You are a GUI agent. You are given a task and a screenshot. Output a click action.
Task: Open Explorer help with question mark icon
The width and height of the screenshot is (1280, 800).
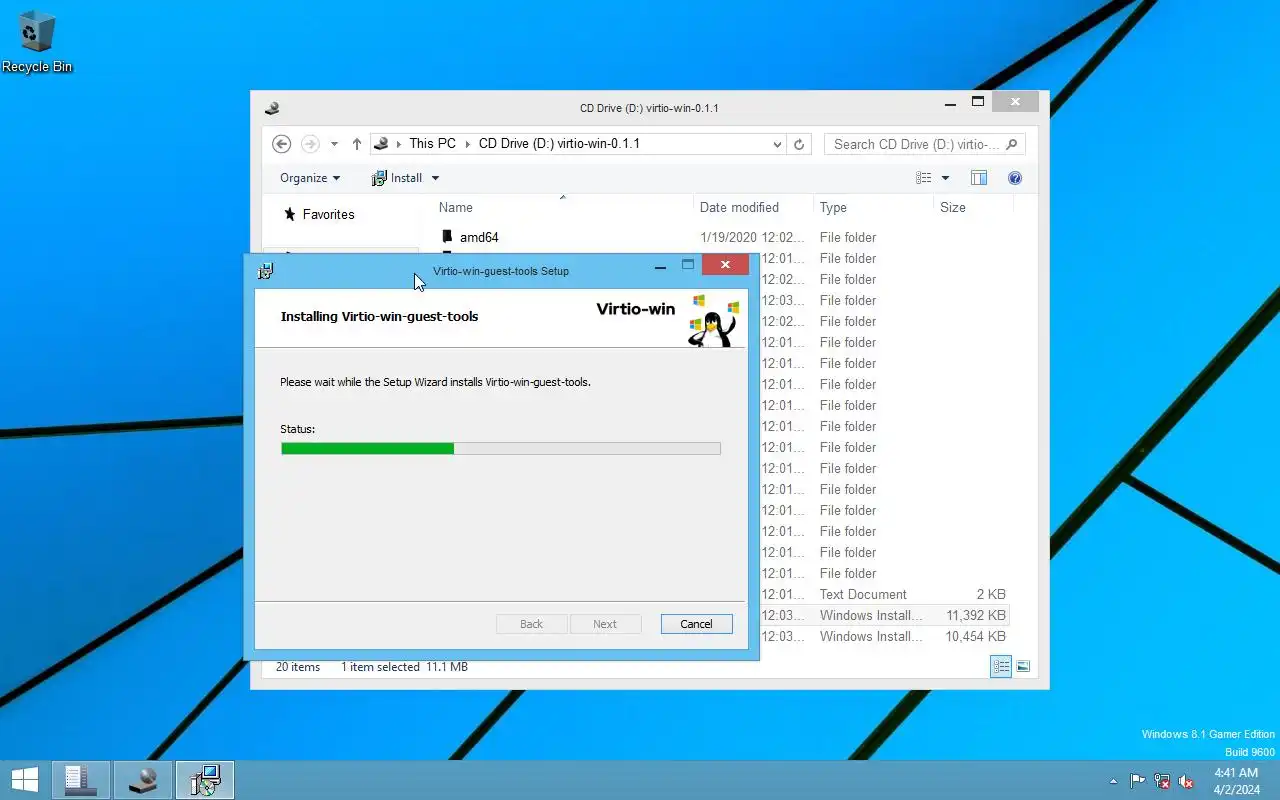[1015, 178]
